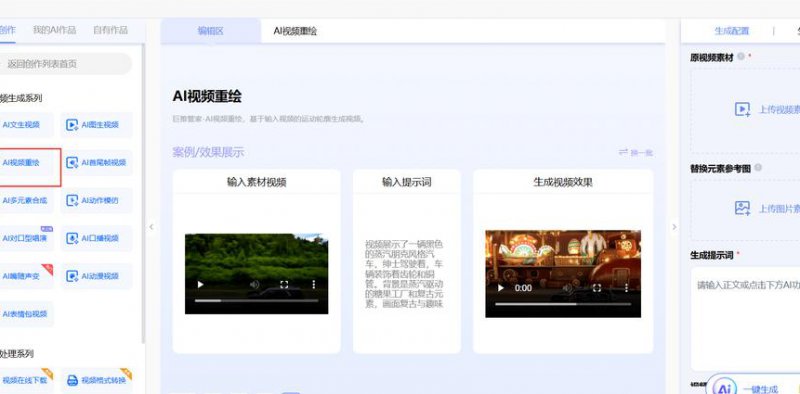The image size is (800, 394).
Task: Click the help icon next to 原视频素材
Action: click(741, 56)
